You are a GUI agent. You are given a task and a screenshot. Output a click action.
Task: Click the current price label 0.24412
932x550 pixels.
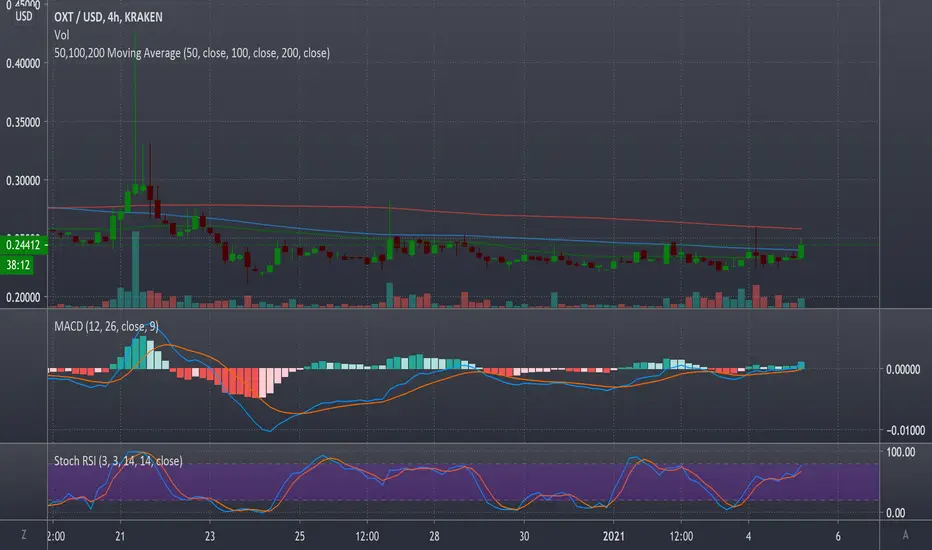tap(23, 245)
